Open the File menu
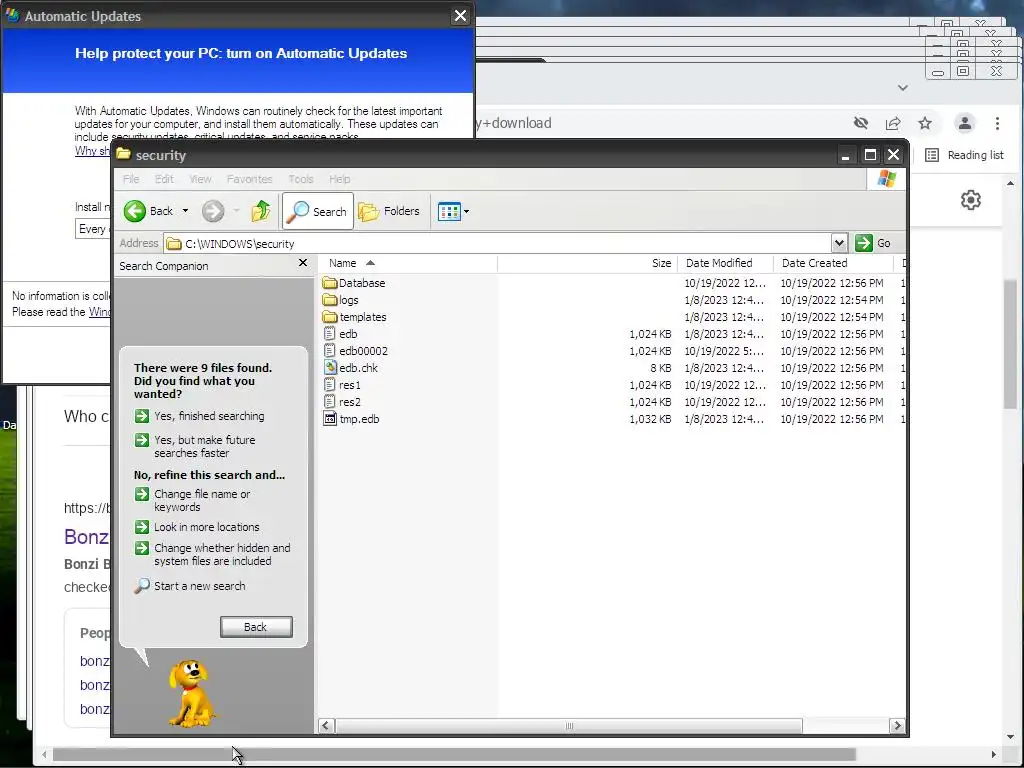The image size is (1024, 768). 131,179
